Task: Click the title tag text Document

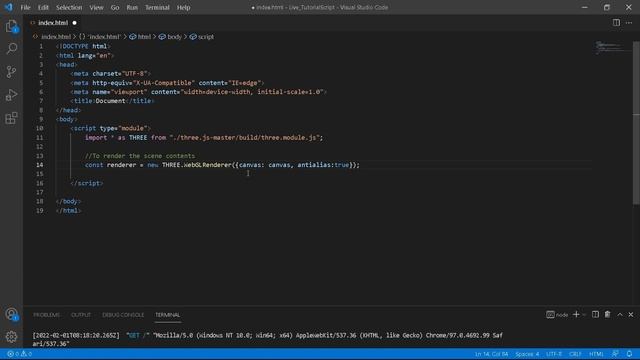Action: tap(110, 101)
